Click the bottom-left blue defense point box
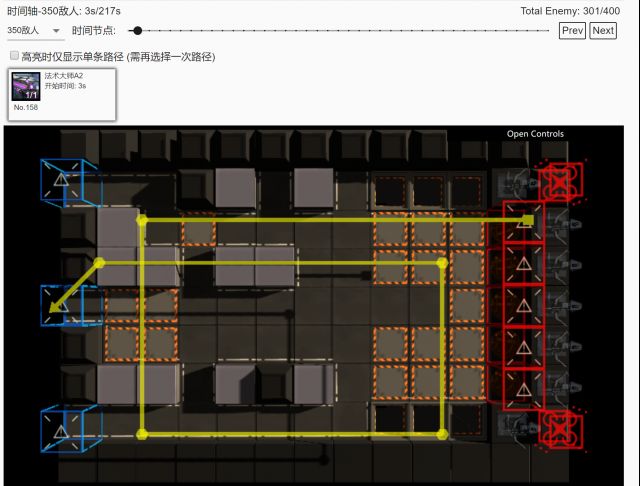Image resolution: width=640 pixels, height=486 pixels. coord(61,430)
